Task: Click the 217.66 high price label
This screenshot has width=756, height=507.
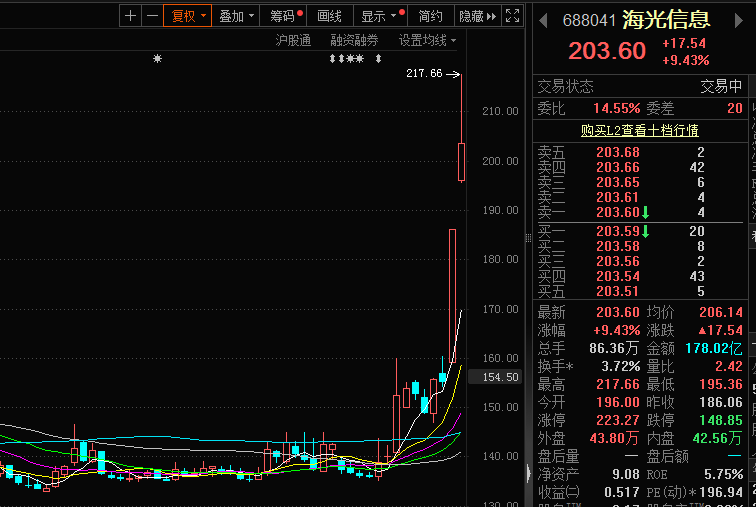Action: coord(424,73)
